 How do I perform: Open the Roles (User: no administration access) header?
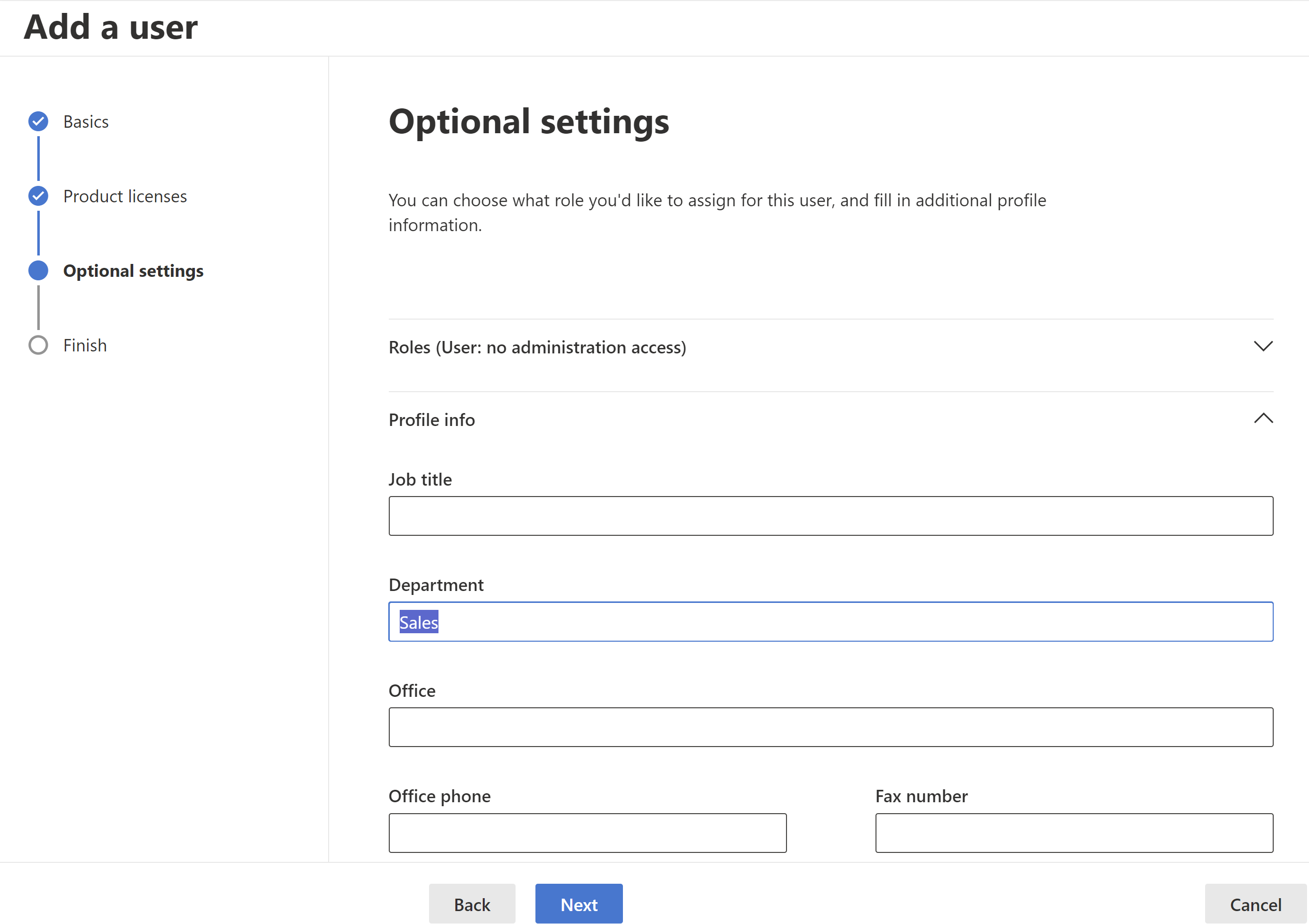[x=537, y=347]
